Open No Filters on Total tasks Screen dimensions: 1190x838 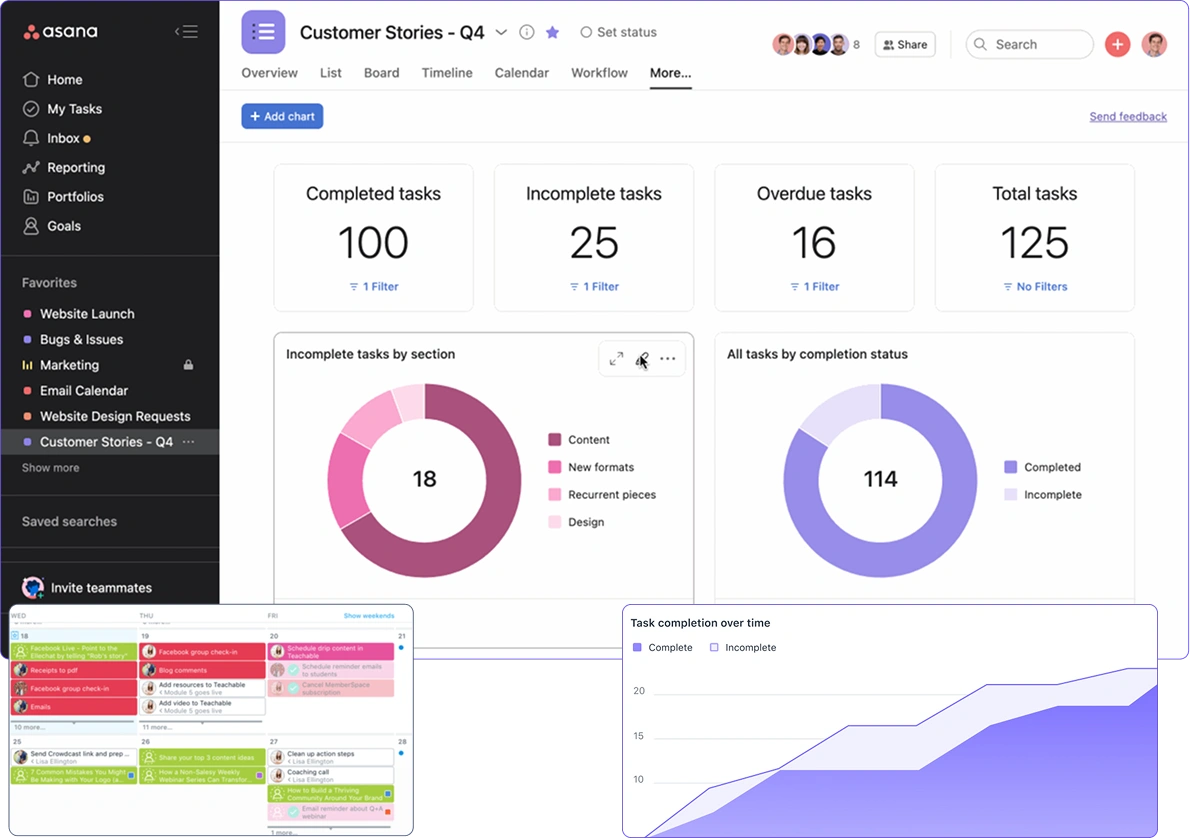[1035, 286]
